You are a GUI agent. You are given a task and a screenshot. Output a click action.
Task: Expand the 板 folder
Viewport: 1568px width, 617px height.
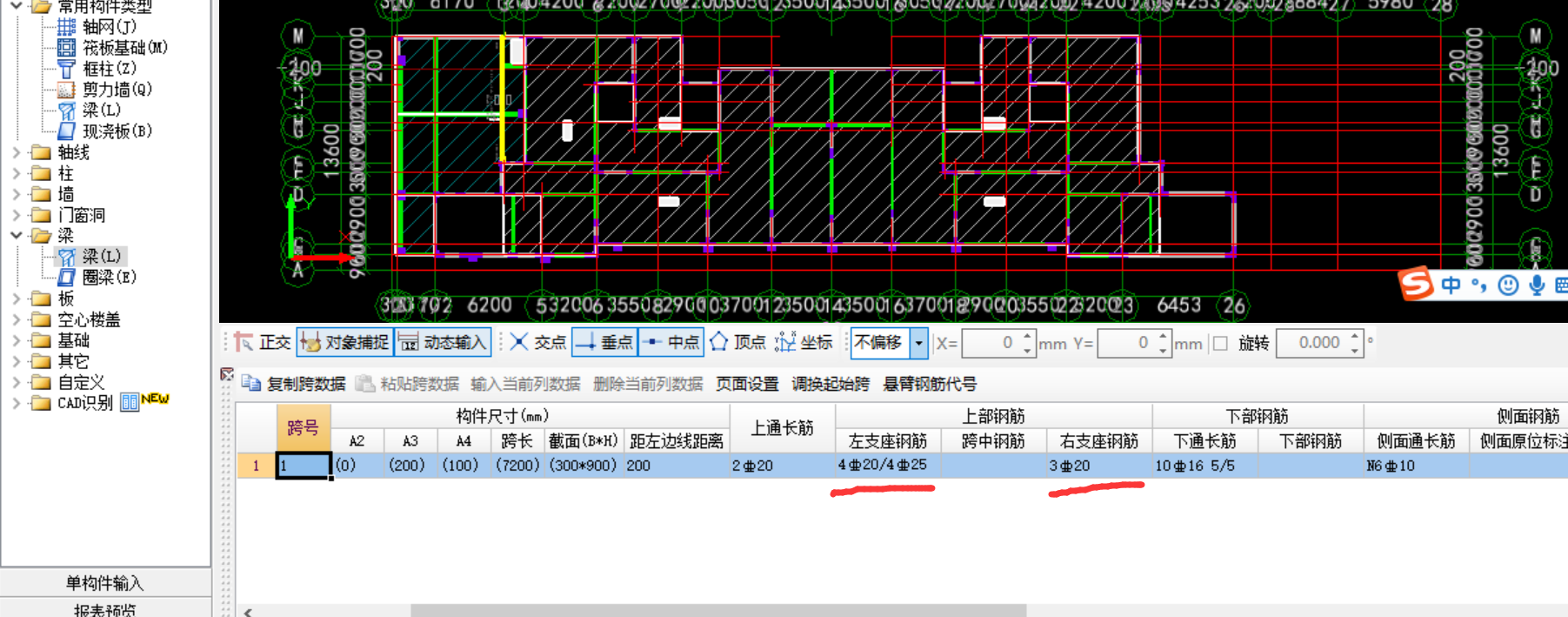[x=16, y=298]
